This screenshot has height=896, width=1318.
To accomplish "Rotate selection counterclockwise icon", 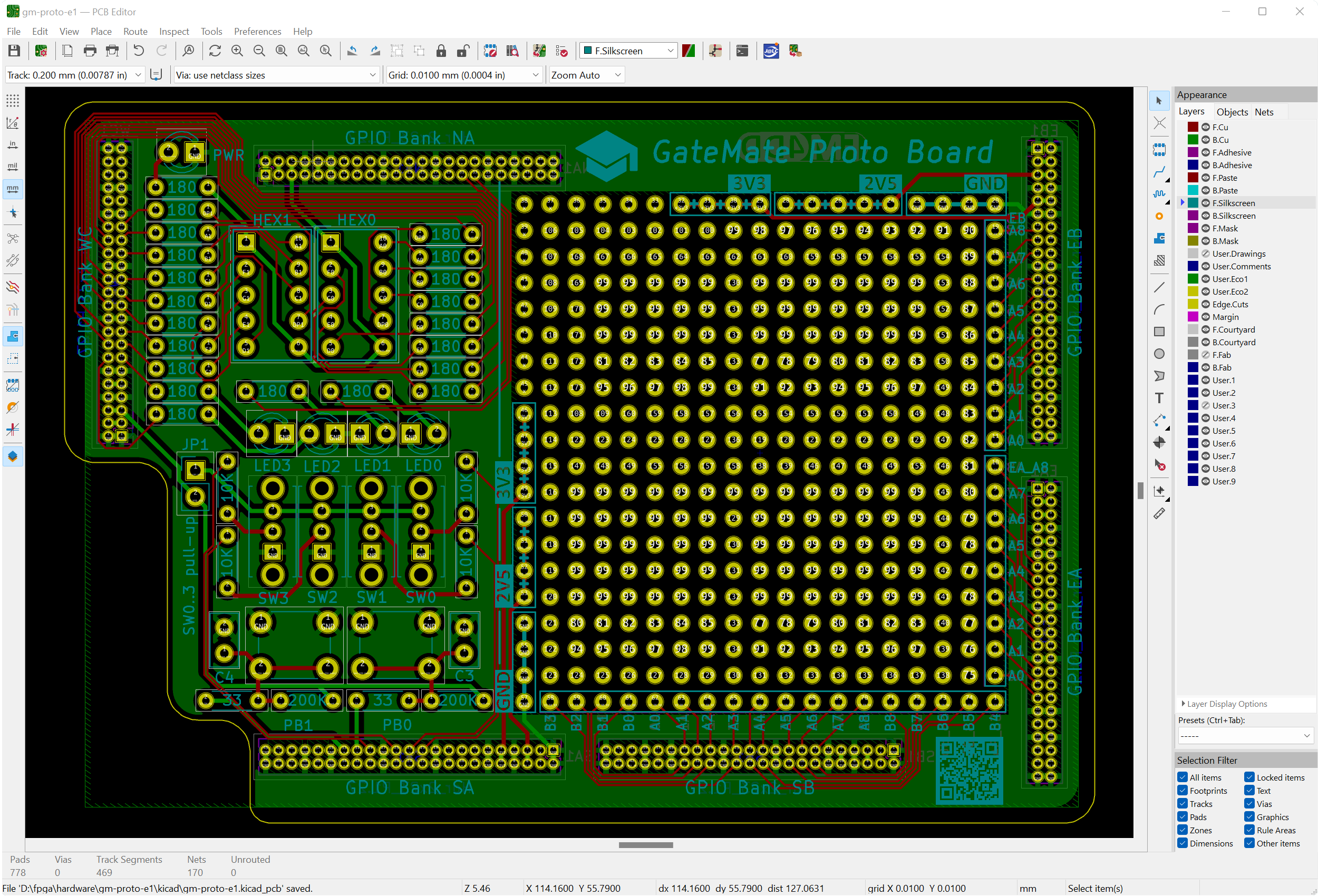I will [x=352, y=51].
